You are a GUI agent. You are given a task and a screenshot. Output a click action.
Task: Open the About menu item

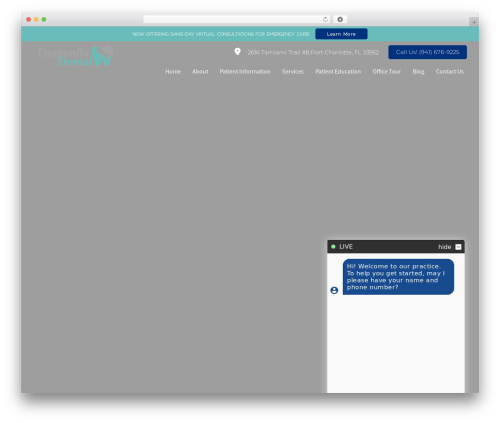point(200,72)
